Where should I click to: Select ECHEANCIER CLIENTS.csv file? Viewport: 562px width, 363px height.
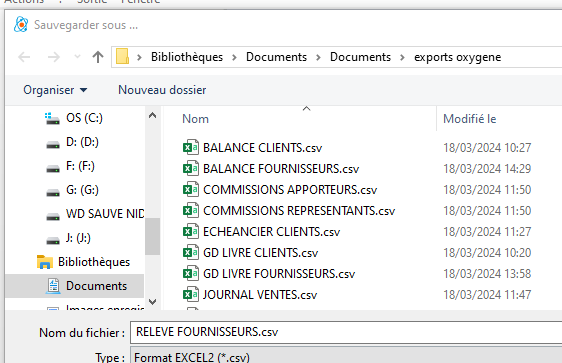click(271, 232)
